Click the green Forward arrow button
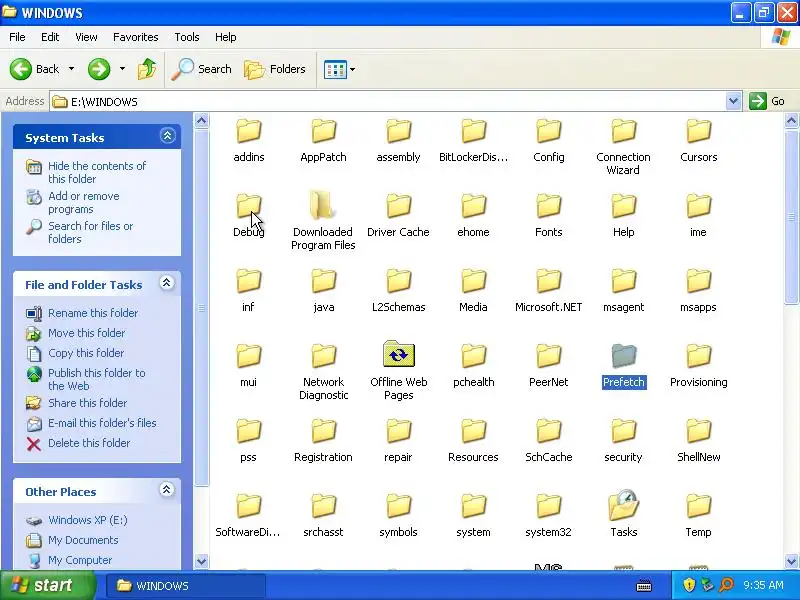The image size is (800, 600). click(x=99, y=69)
